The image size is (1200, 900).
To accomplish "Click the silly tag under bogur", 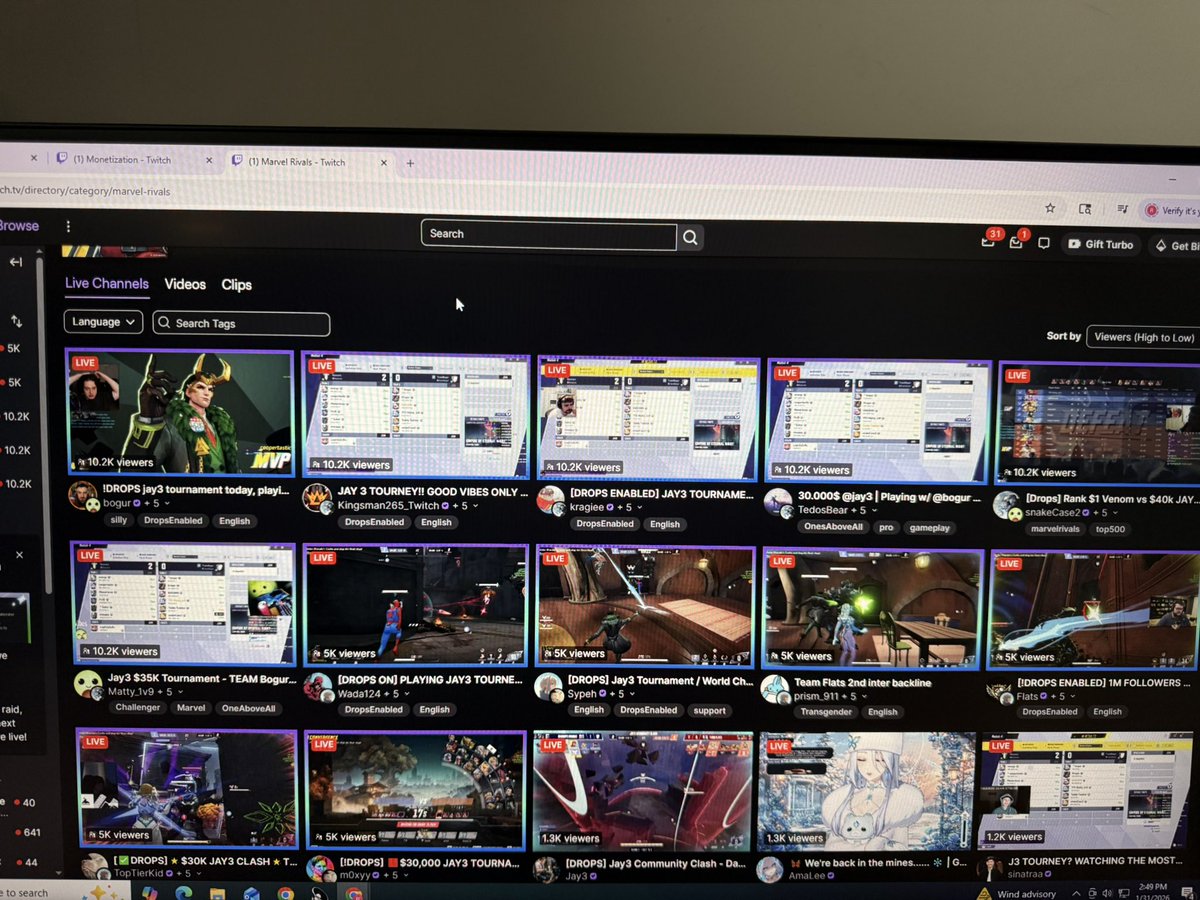I will click(x=119, y=521).
